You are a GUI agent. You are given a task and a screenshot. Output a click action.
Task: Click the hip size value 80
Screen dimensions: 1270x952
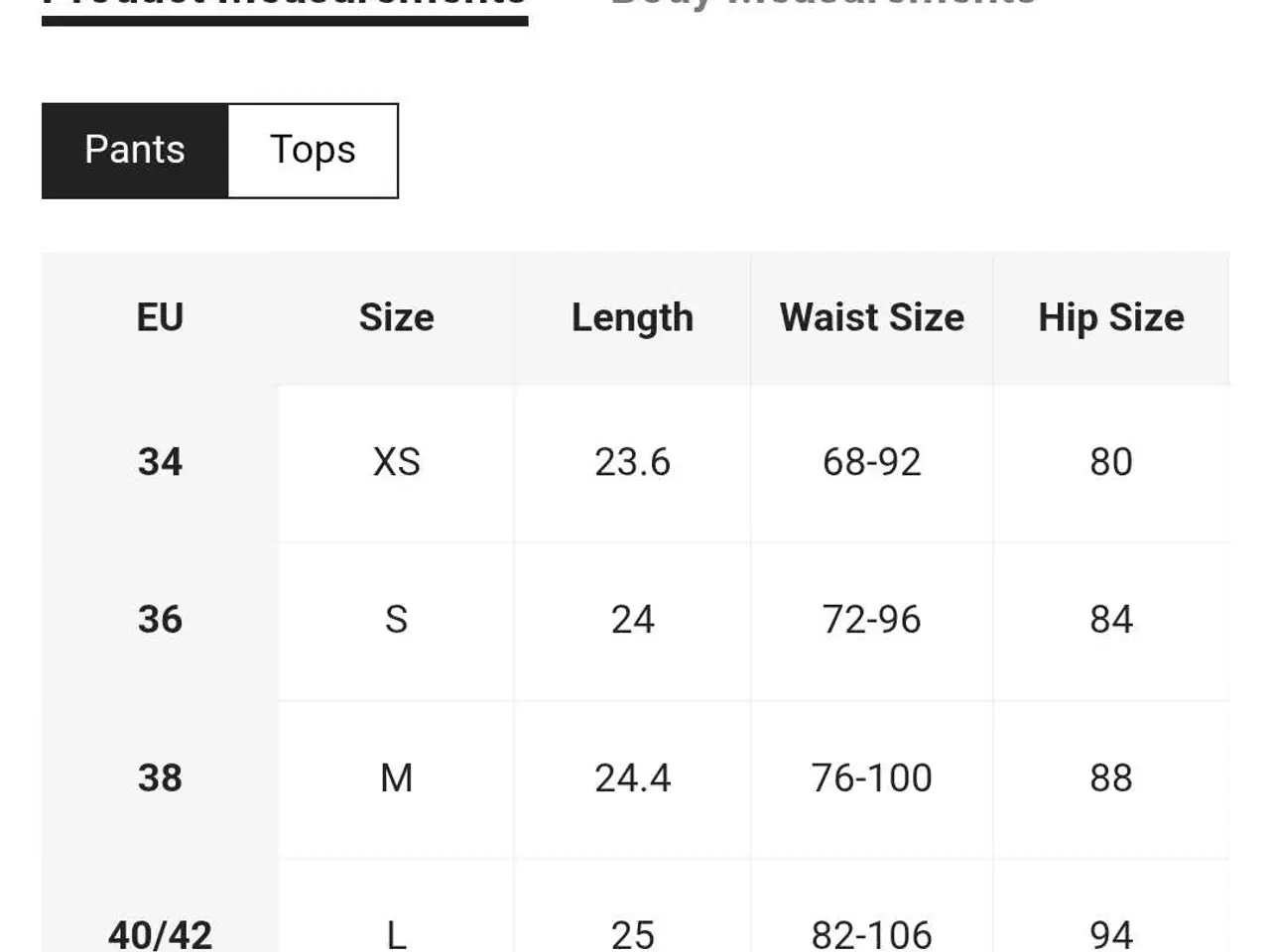pyautogui.click(x=1111, y=463)
